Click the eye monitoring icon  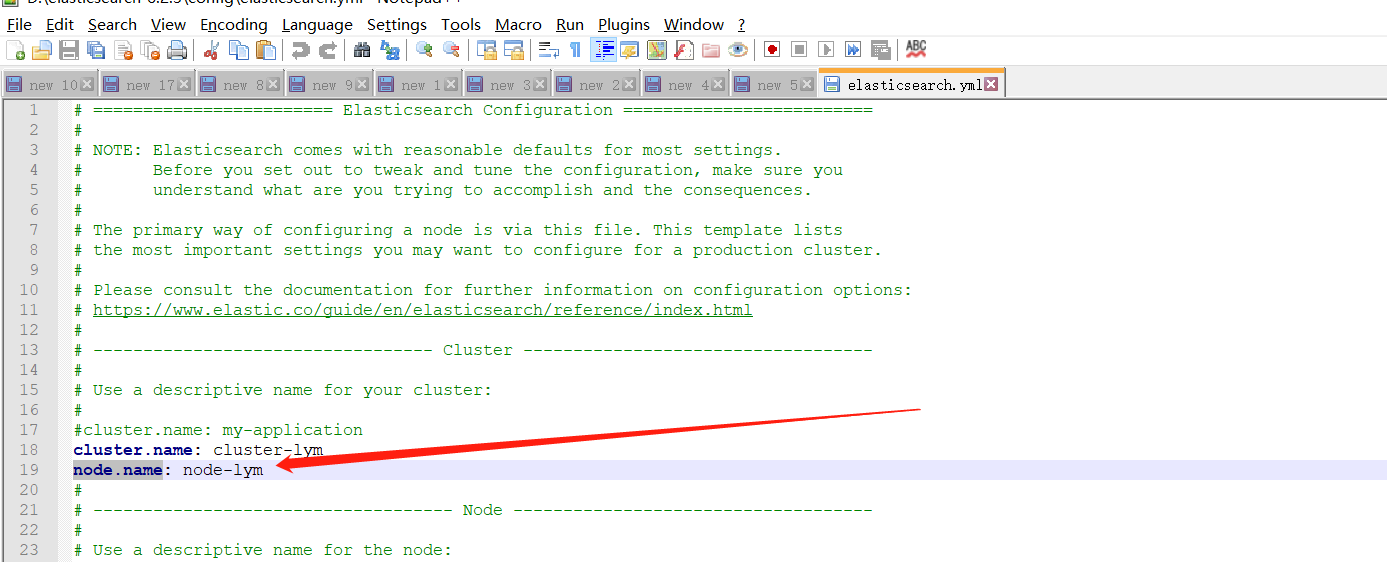click(x=738, y=49)
